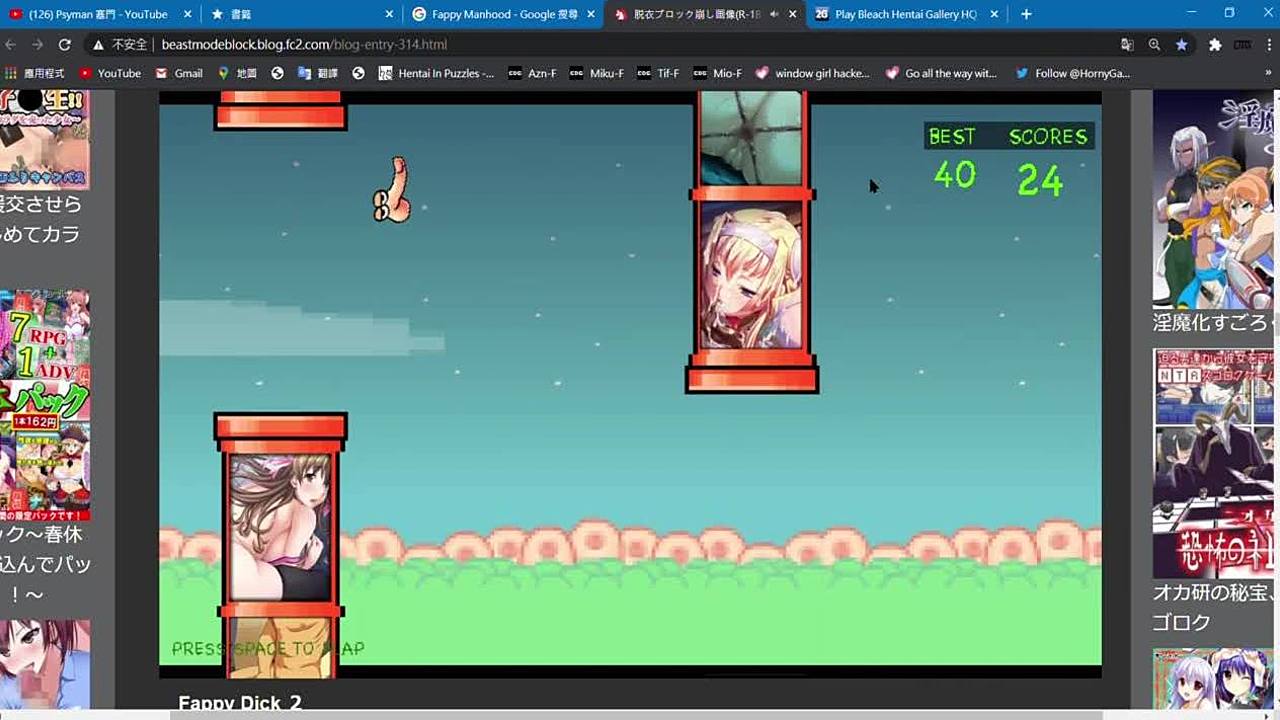Screen dimensions: 1280x720
Task: Open the Twitter Follow bookmark
Action: (1072, 73)
